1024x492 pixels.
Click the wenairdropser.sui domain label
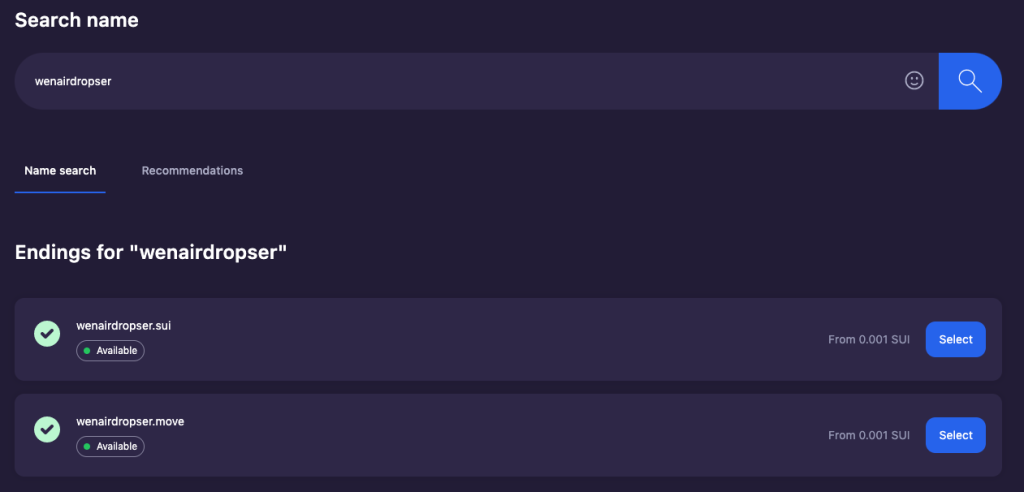(x=123, y=325)
